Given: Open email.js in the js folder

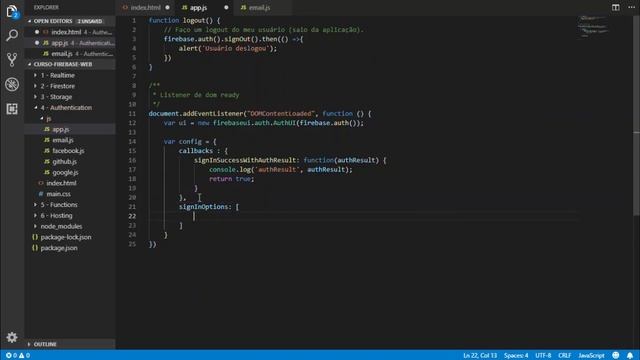Looking at the screenshot, I should 63,140.
